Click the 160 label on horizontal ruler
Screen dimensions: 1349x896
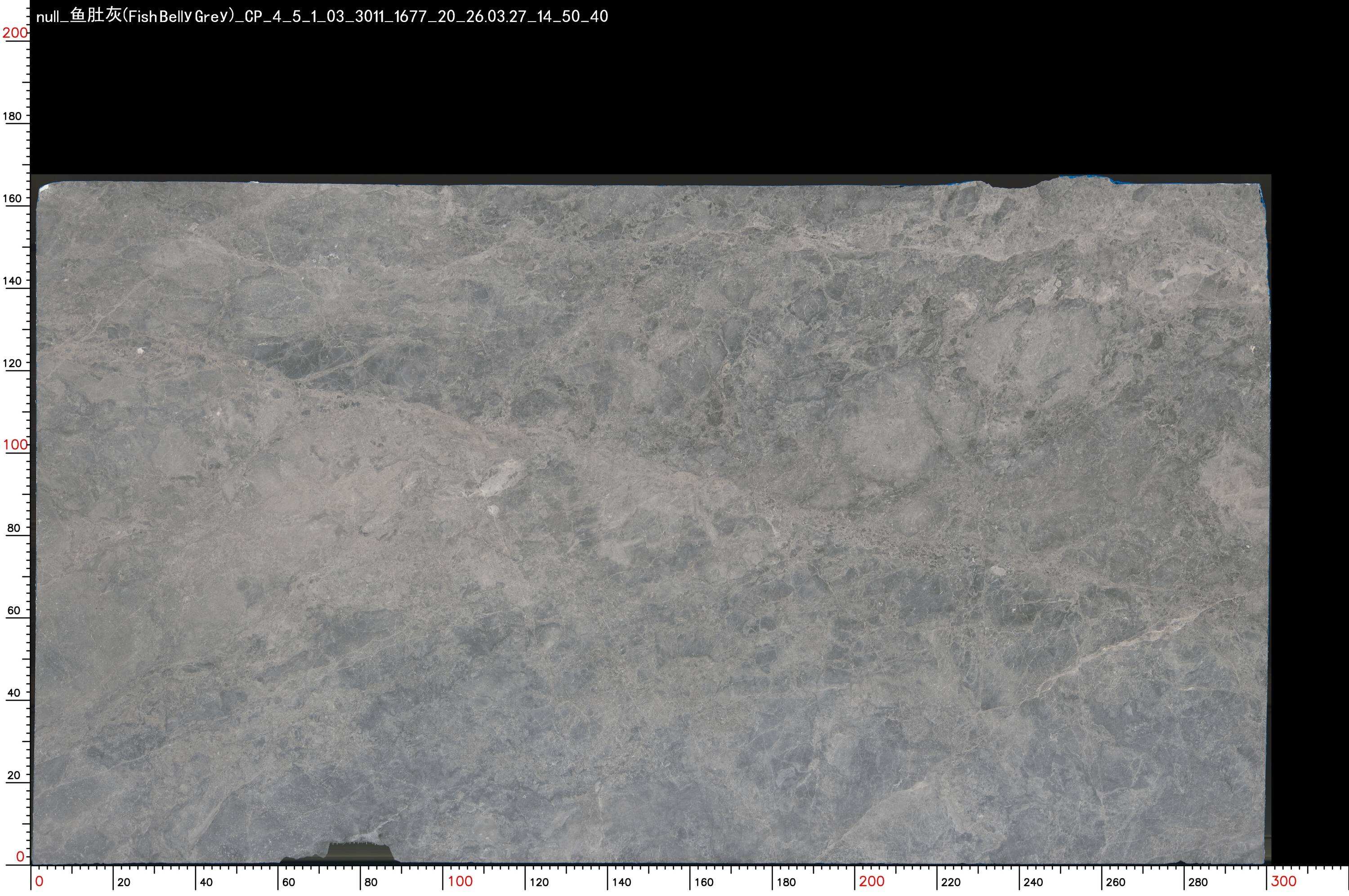pos(704,882)
